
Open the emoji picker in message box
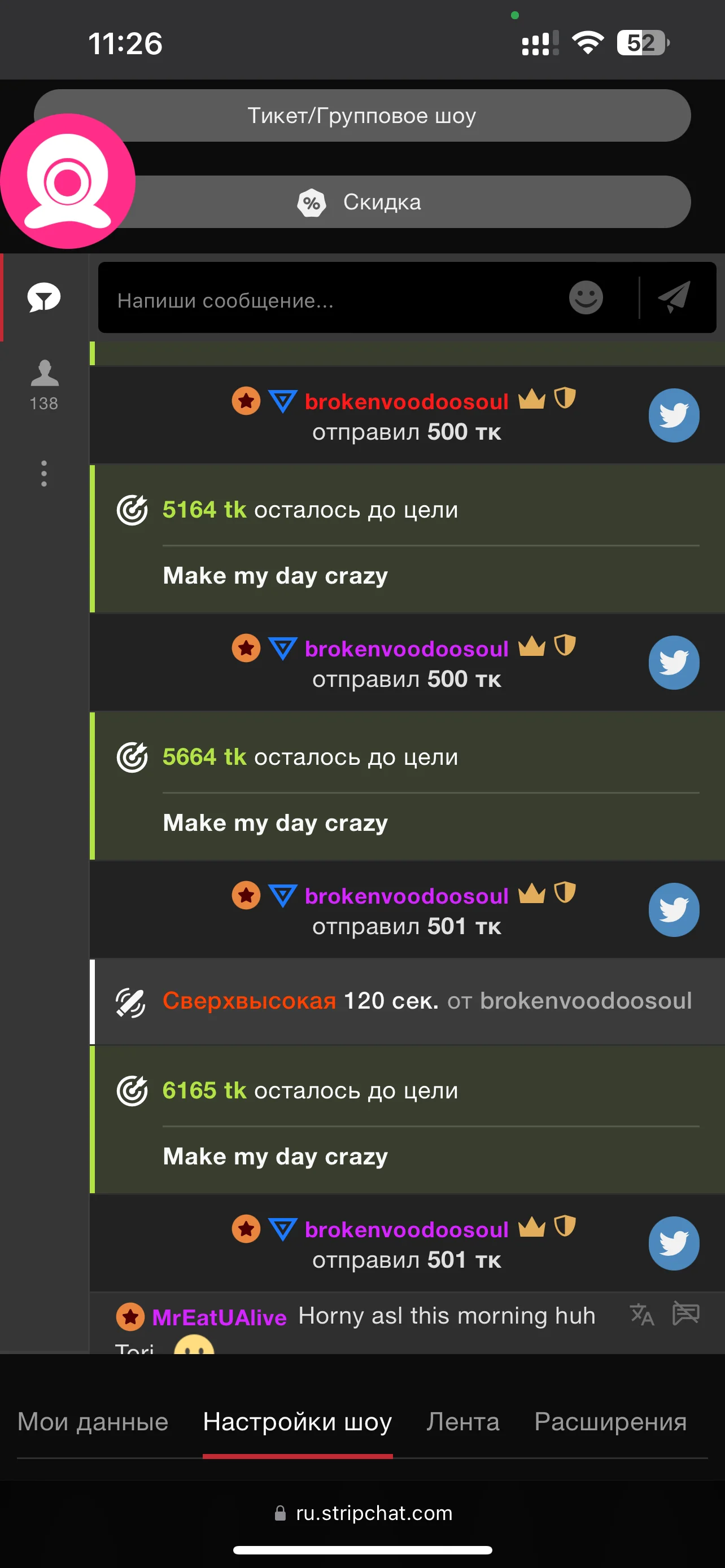pyautogui.click(x=586, y=297)
